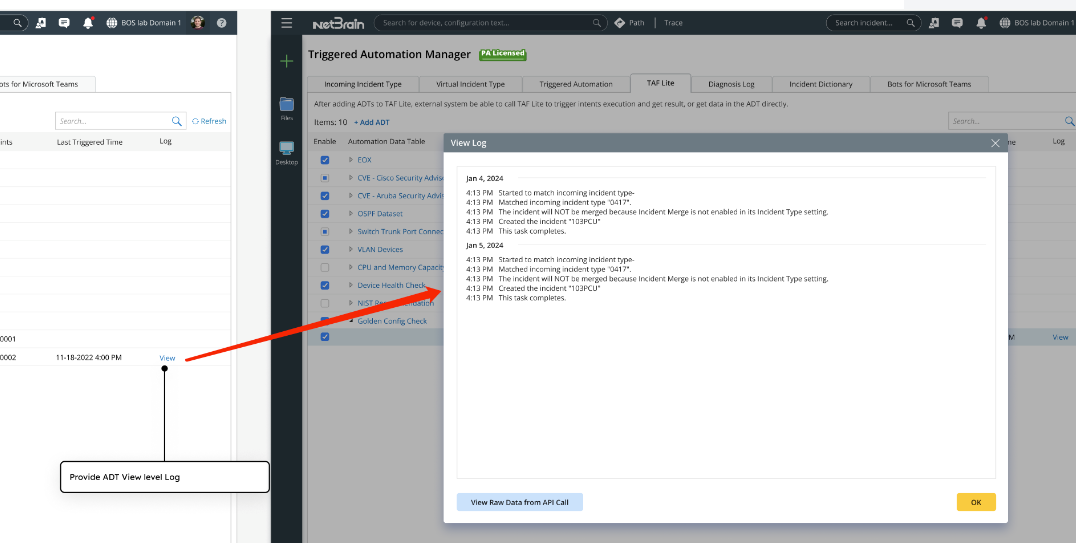
Task: Open chat message icon in right header
Action: click(x=957, y=23)
